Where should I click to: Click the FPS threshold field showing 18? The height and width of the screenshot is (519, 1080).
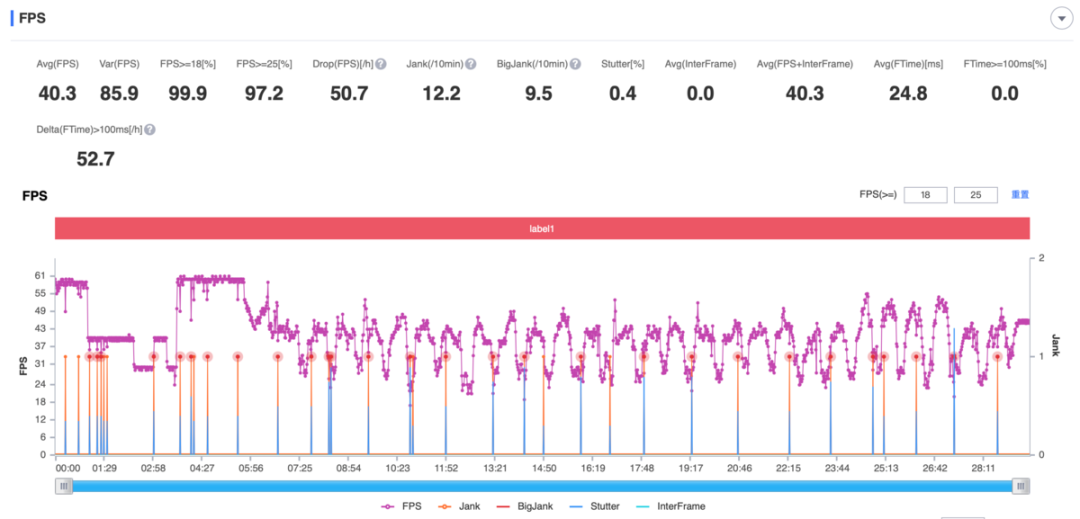tap(926, 195)
